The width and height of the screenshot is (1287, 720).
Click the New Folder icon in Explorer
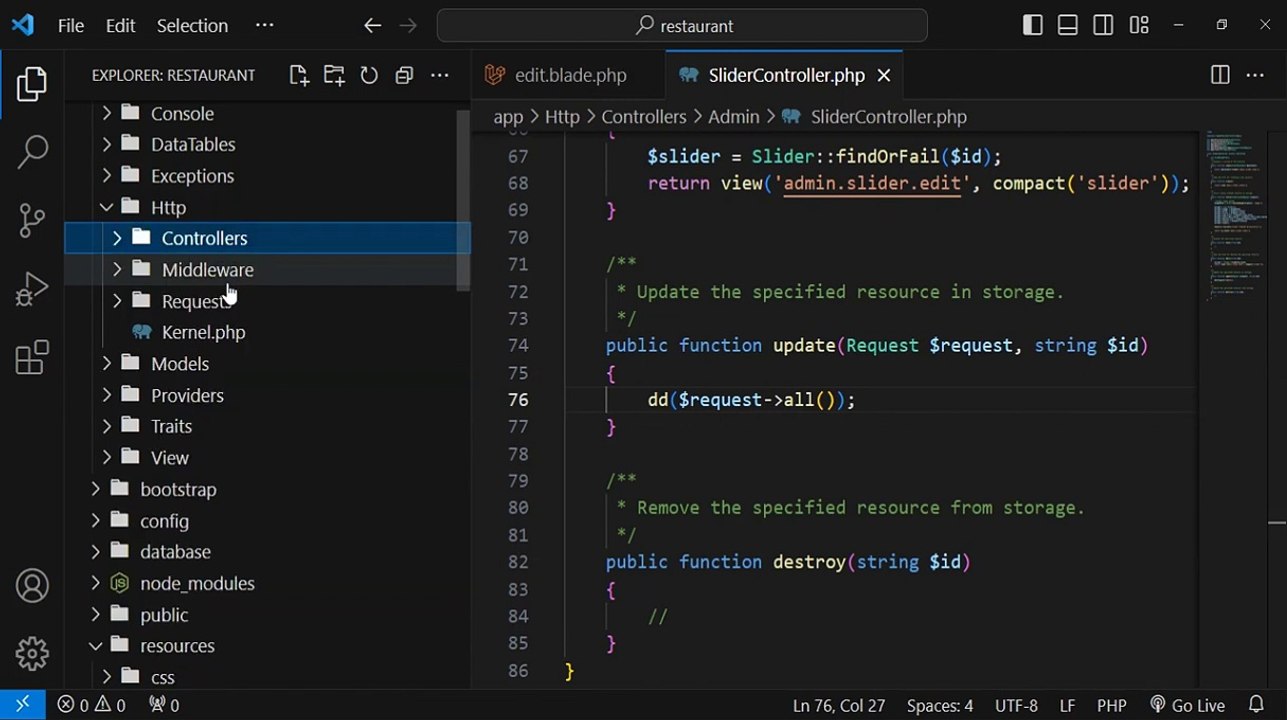click(334, 75)
